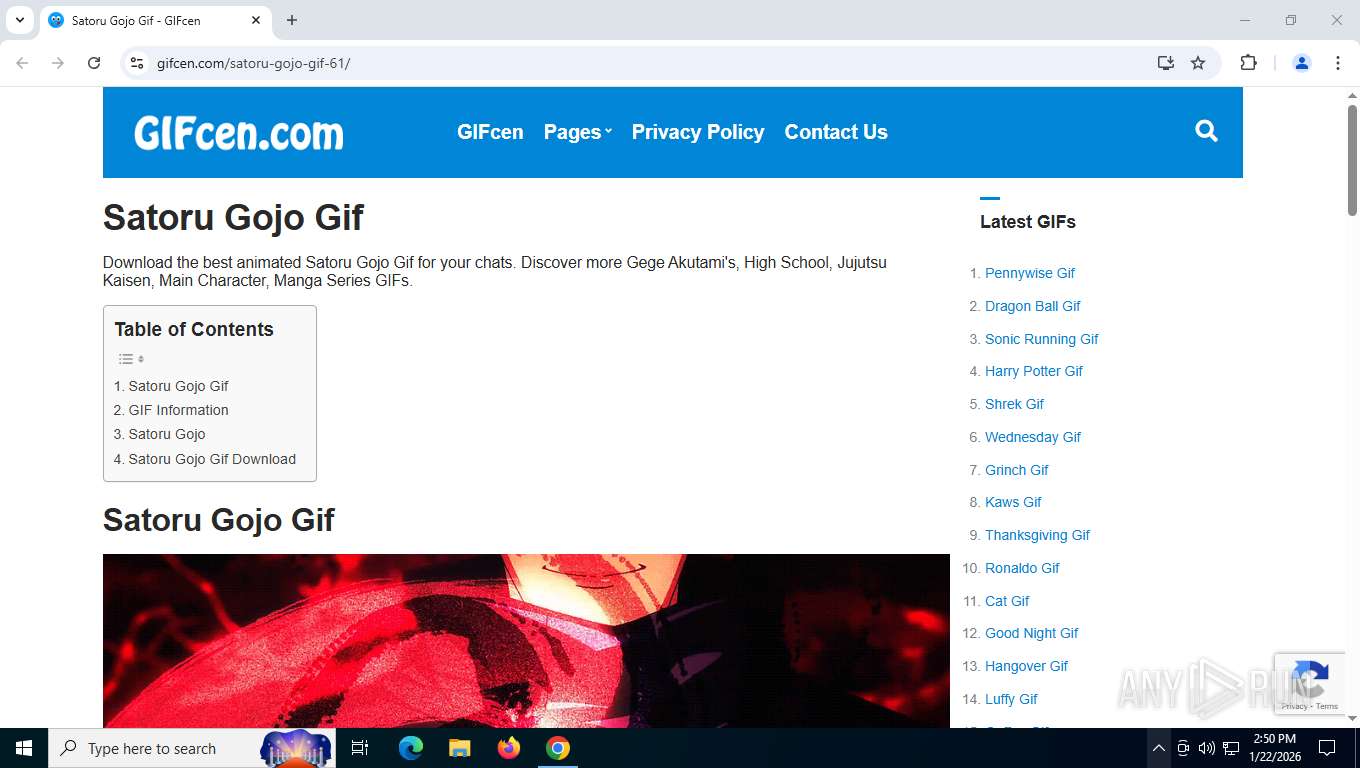Click the taskbar search box
The image size is (1360, 768).
pos(192,748)
